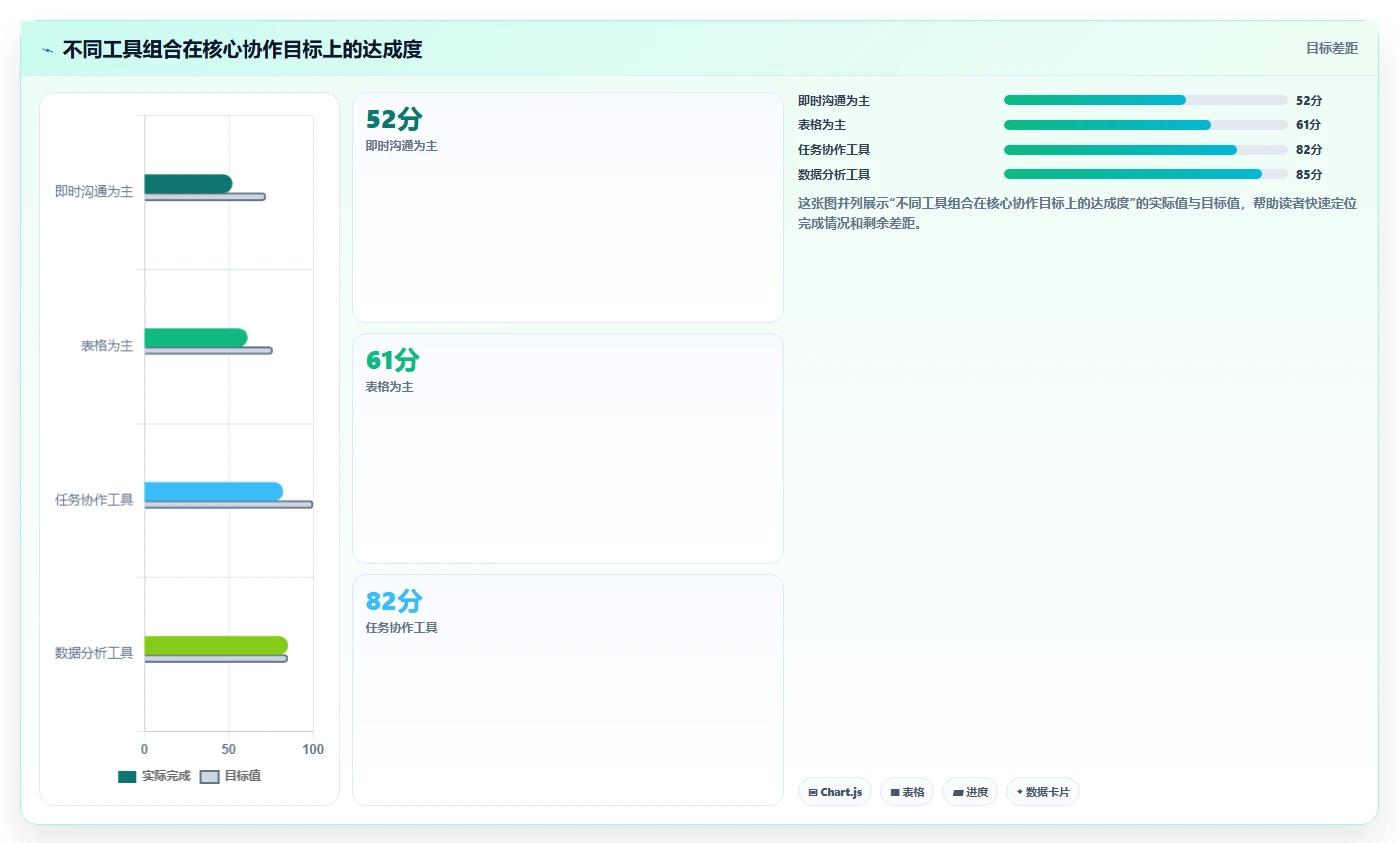
Task: Click the 数据分析工具 label on chart axis
Action: (x=94, y=654)
